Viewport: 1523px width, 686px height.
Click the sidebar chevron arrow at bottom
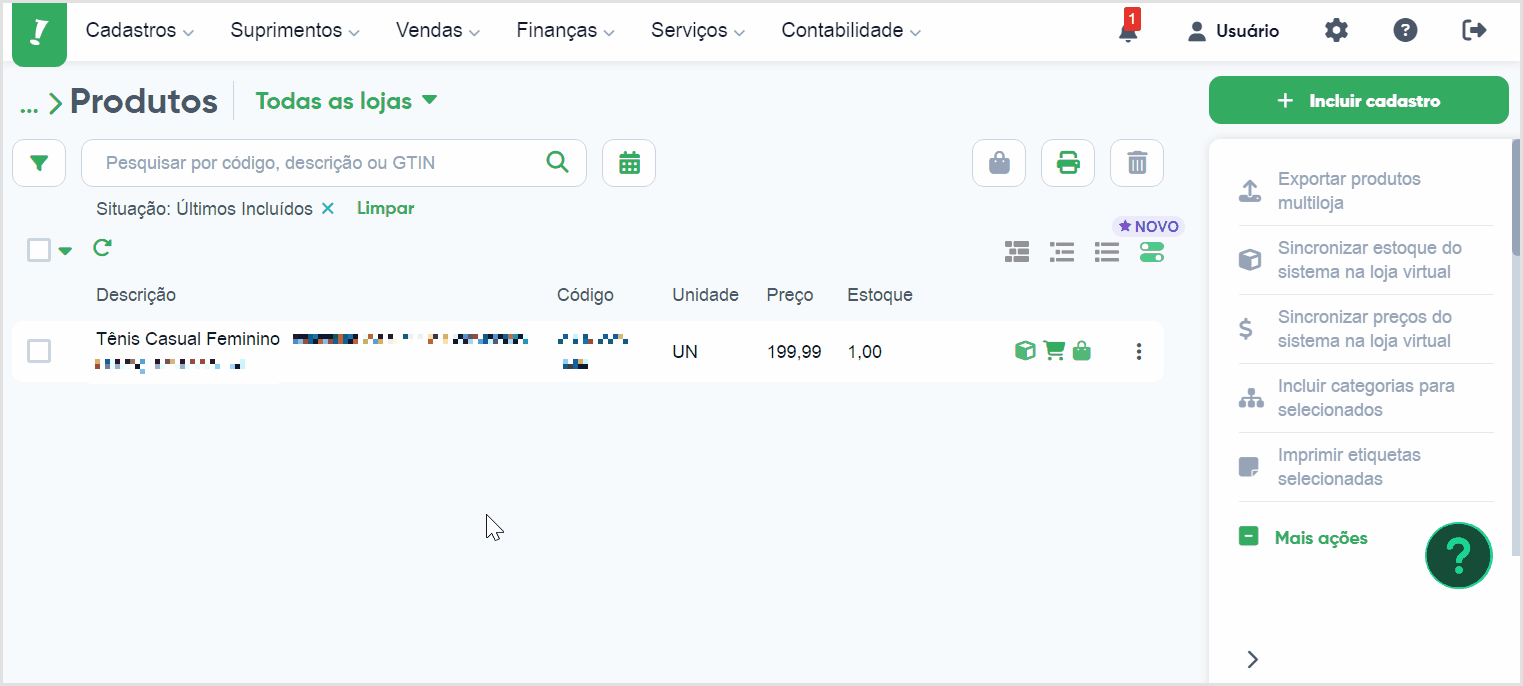(1252, 659)
